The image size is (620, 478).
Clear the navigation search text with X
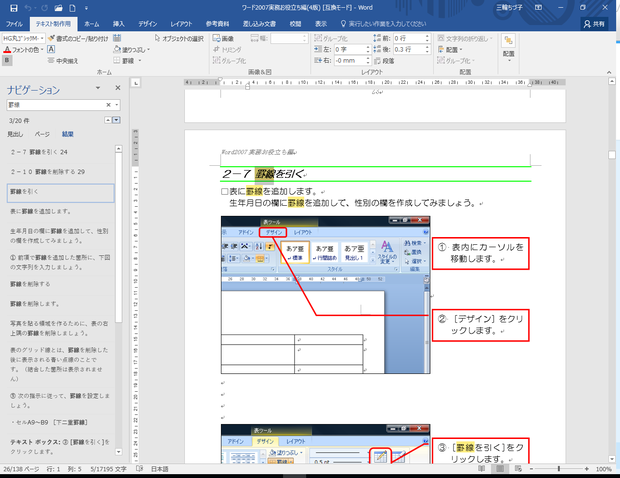pos(108,105)
